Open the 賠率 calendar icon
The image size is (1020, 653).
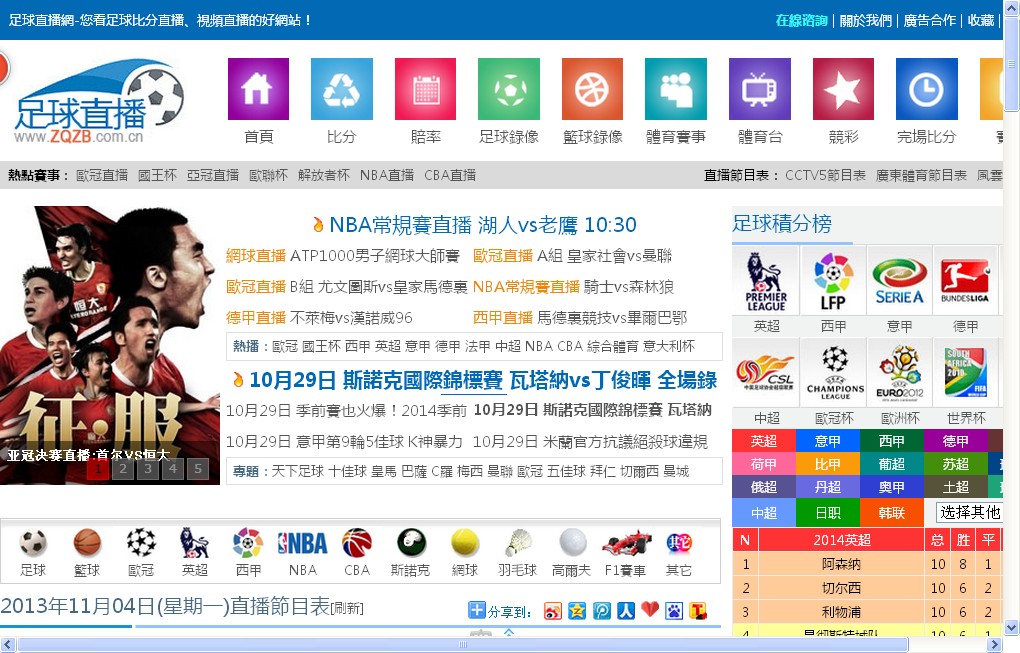[x=425, y=89]
